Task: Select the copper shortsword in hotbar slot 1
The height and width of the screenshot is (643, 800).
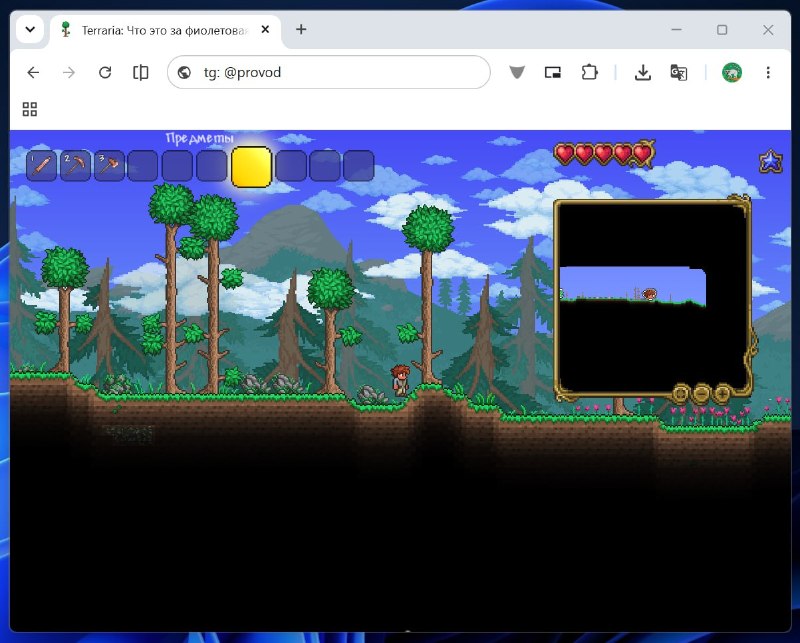Action: (x=41, y=166)
